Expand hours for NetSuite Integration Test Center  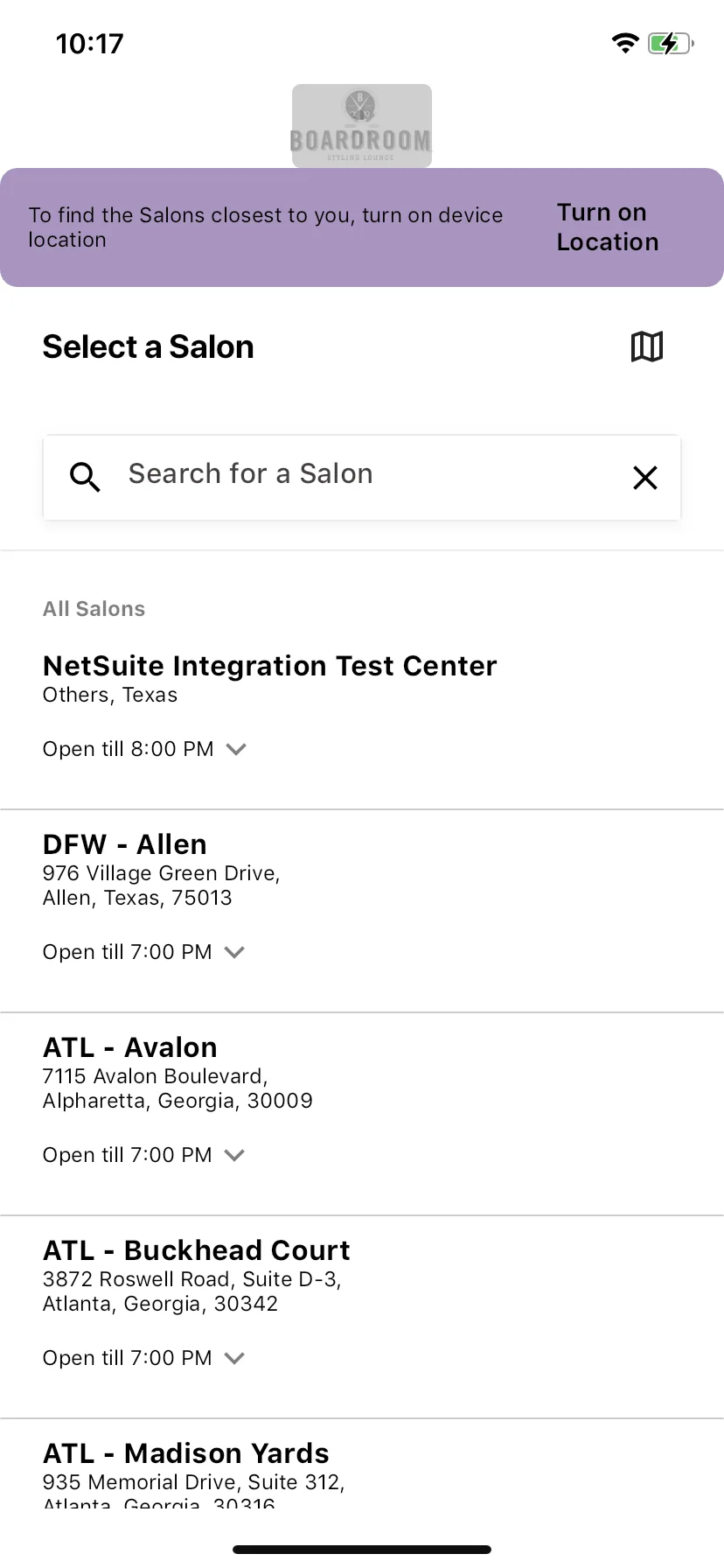[x=236, y=749]
